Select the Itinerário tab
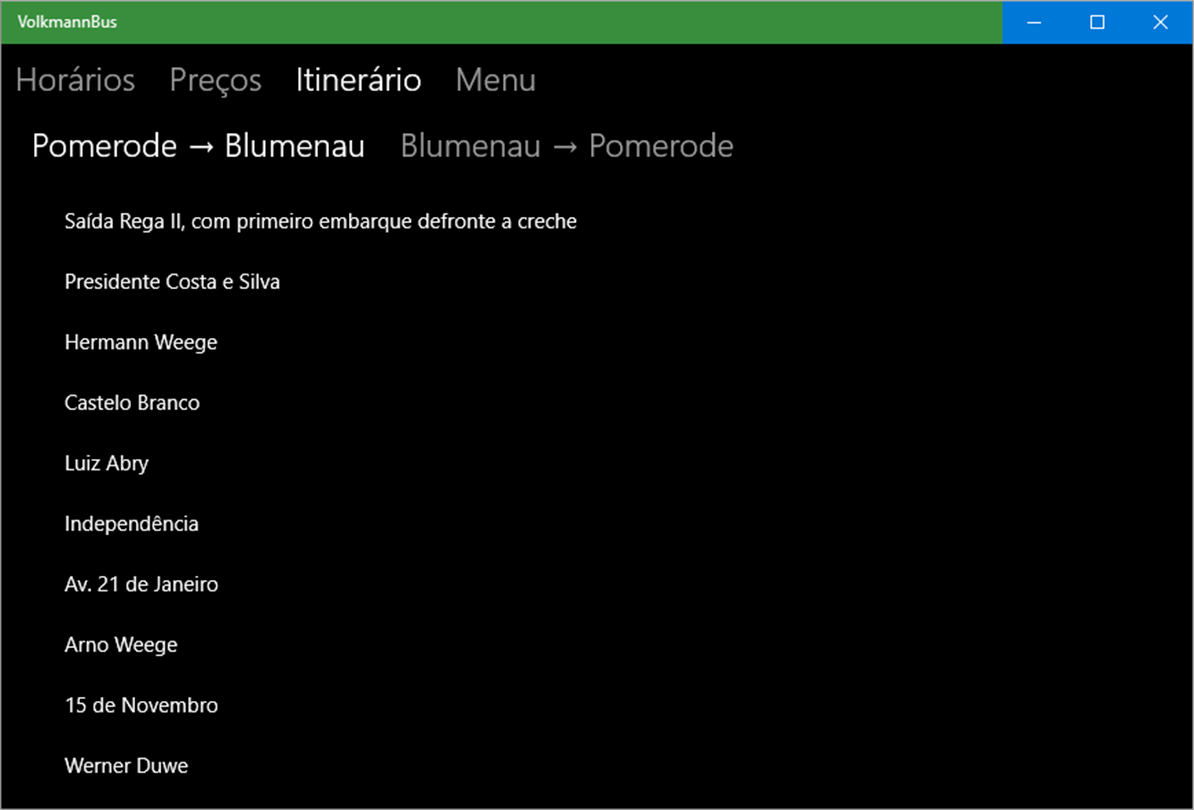 coord(358,80)
